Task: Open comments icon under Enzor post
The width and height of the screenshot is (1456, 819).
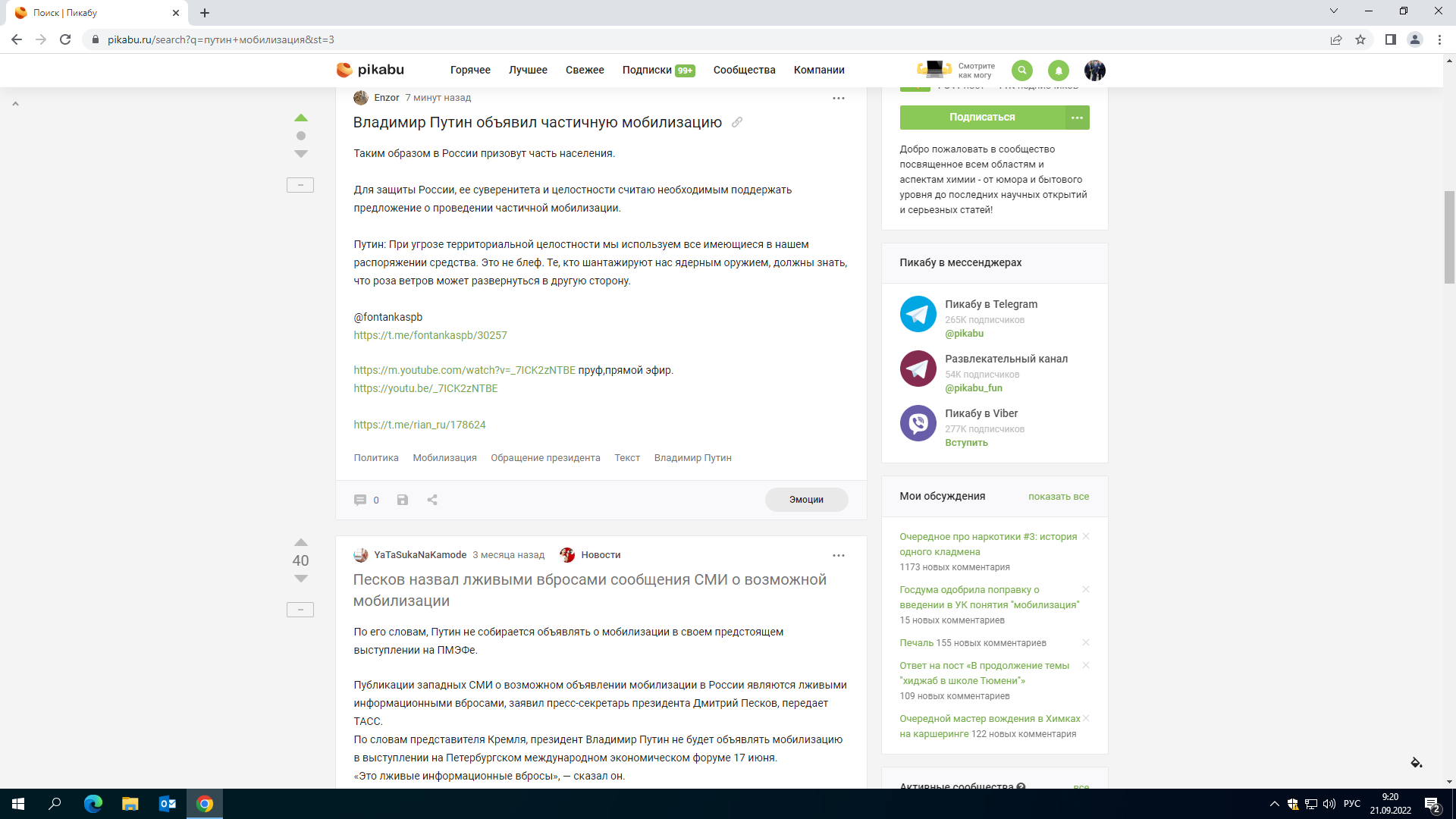Action: 360,500
